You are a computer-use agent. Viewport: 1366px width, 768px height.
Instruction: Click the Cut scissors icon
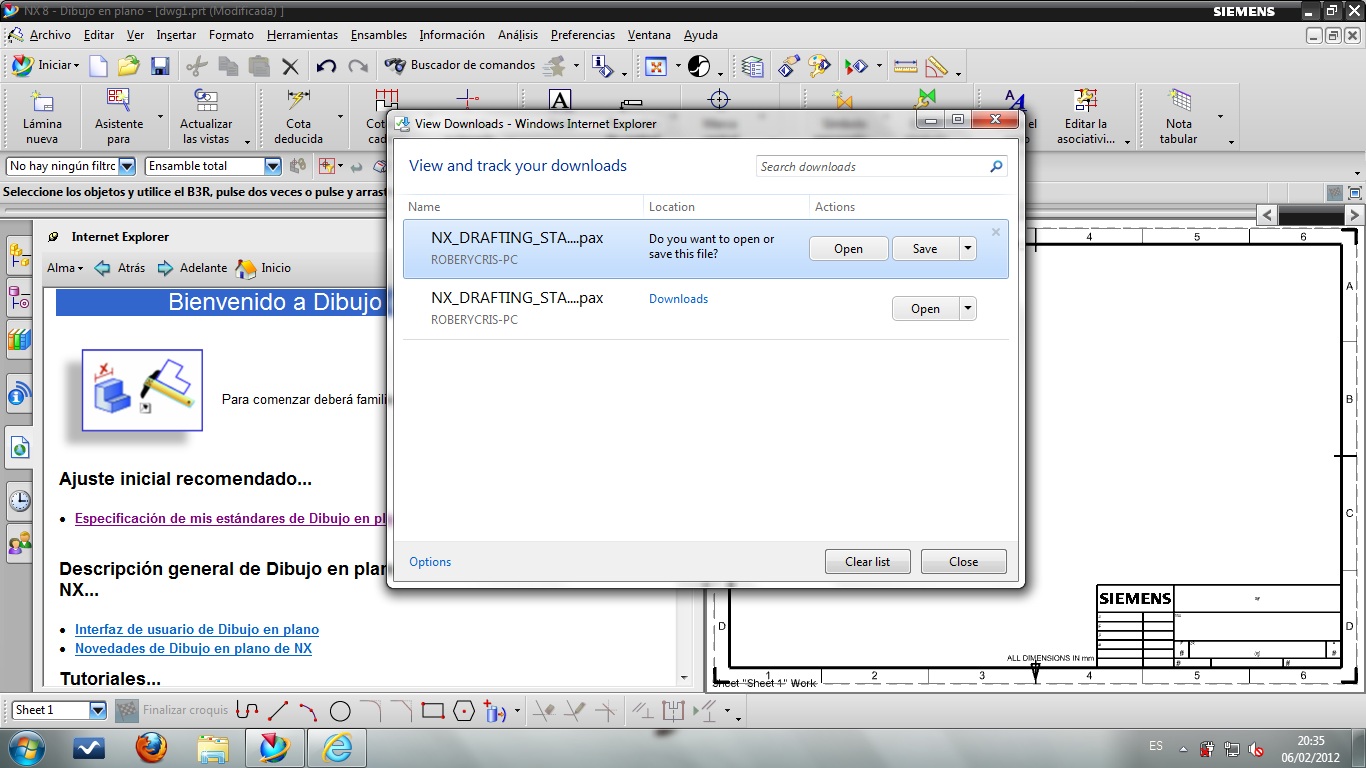click(197, 66)
